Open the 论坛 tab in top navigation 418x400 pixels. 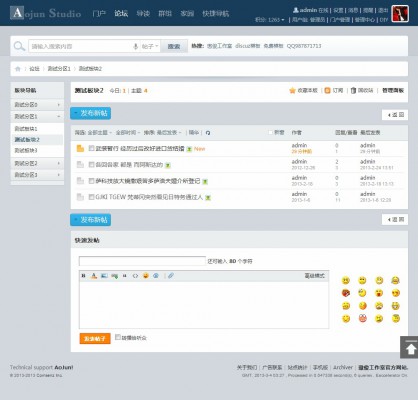coord(121,13)
